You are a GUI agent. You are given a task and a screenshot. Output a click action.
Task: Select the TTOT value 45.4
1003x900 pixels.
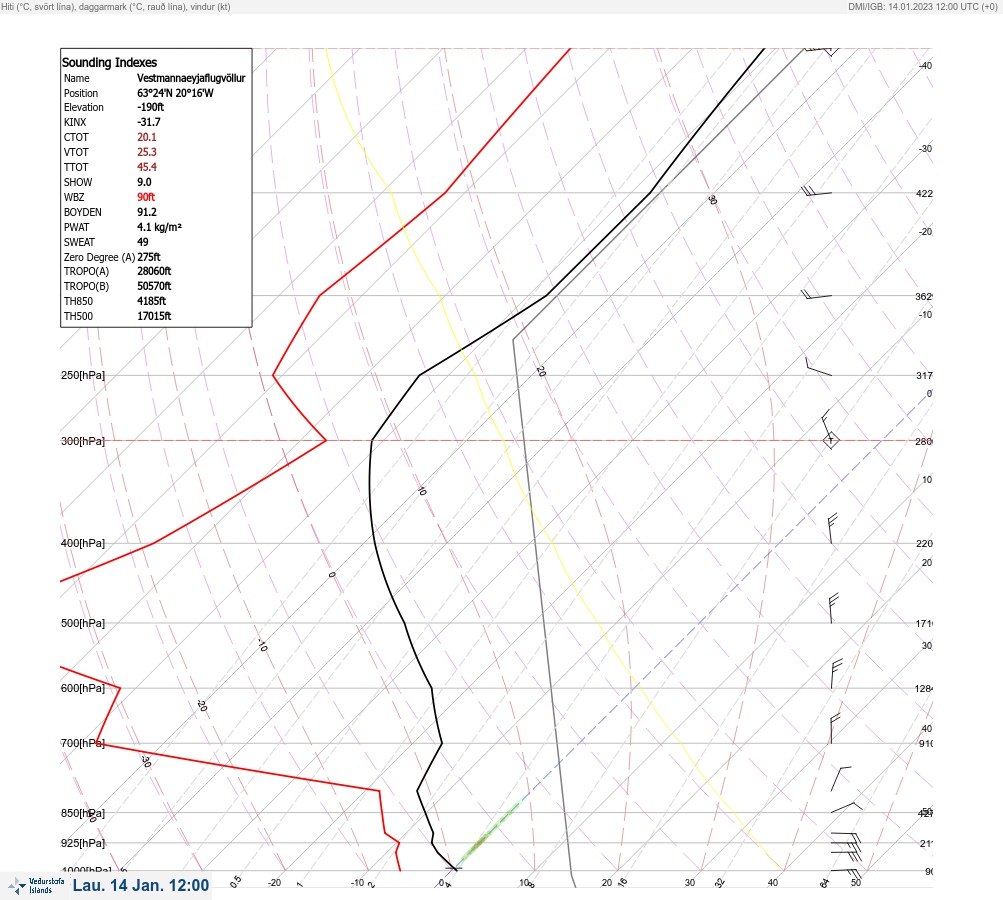(146, 167)
